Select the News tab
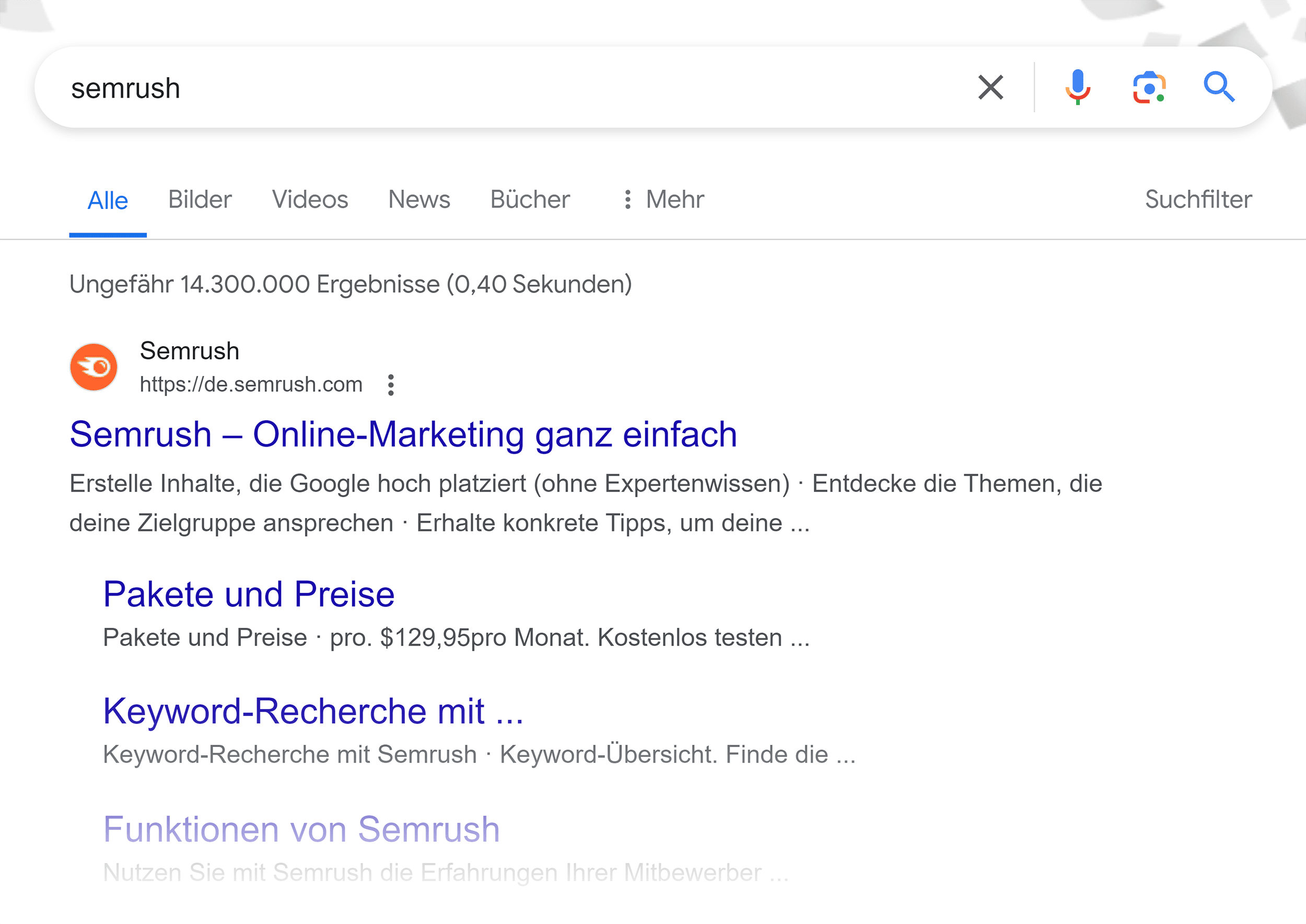This screenshot has height=924, width=1306. click(419, 200)
